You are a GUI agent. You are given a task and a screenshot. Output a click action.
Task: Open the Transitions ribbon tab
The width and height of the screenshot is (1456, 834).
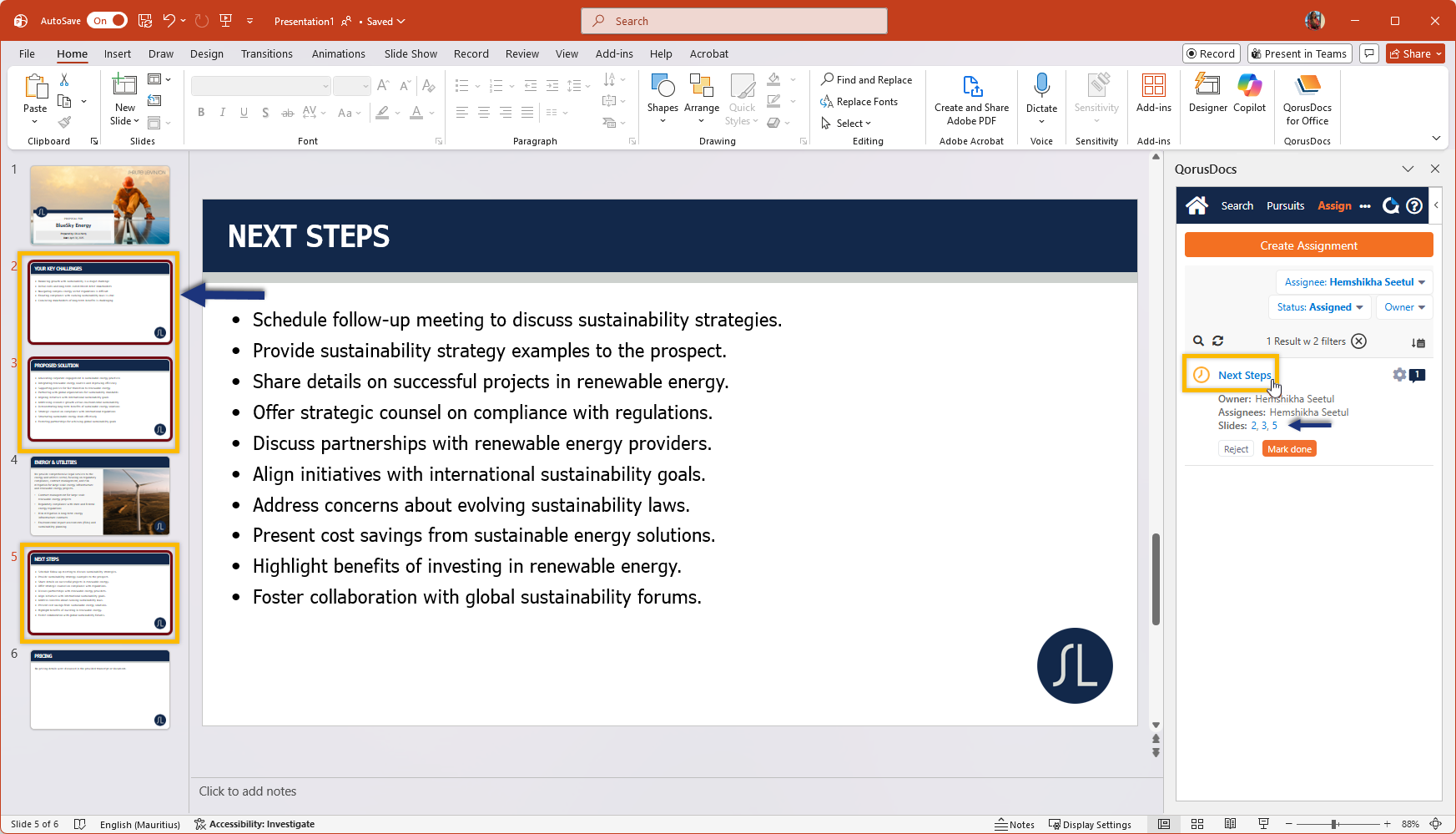click(266, 54)
